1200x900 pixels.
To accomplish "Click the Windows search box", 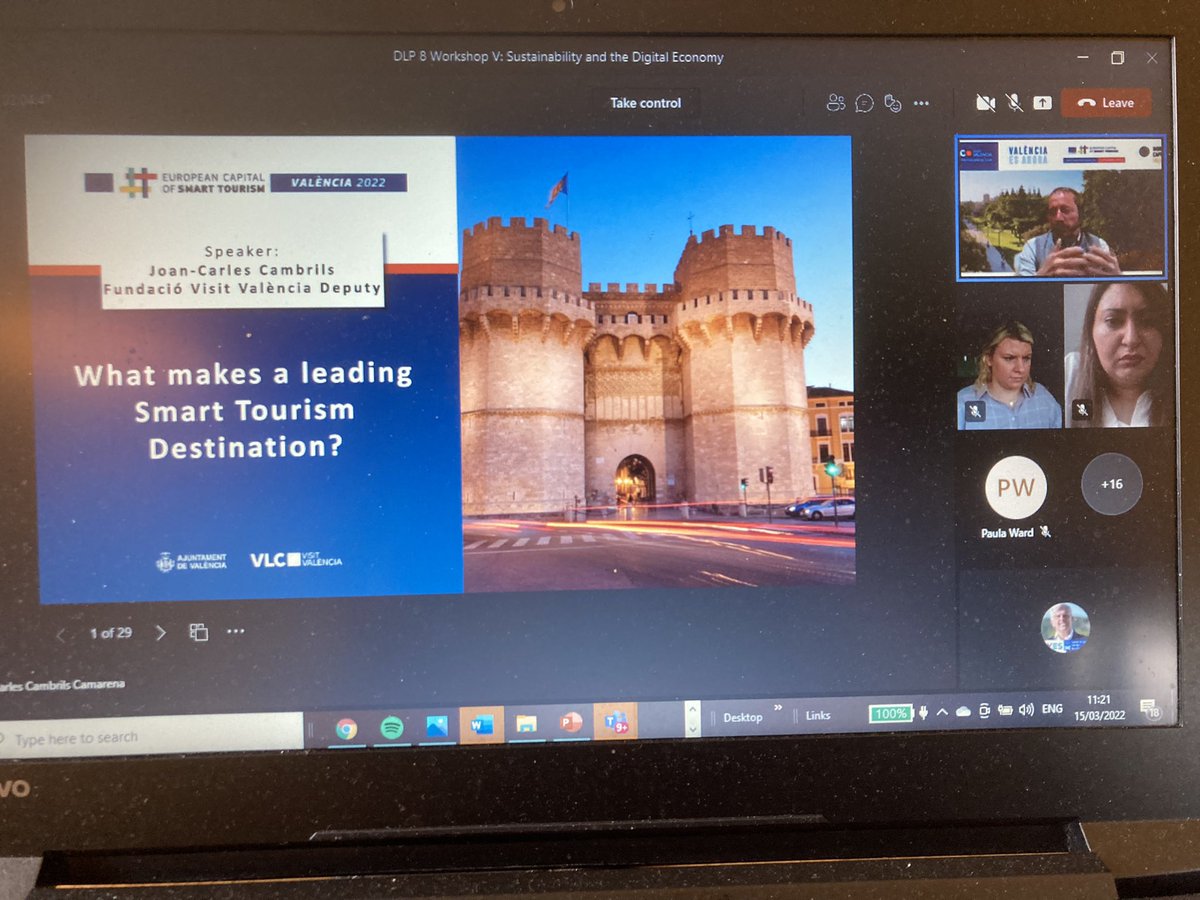I will click(x=152, y=738).
